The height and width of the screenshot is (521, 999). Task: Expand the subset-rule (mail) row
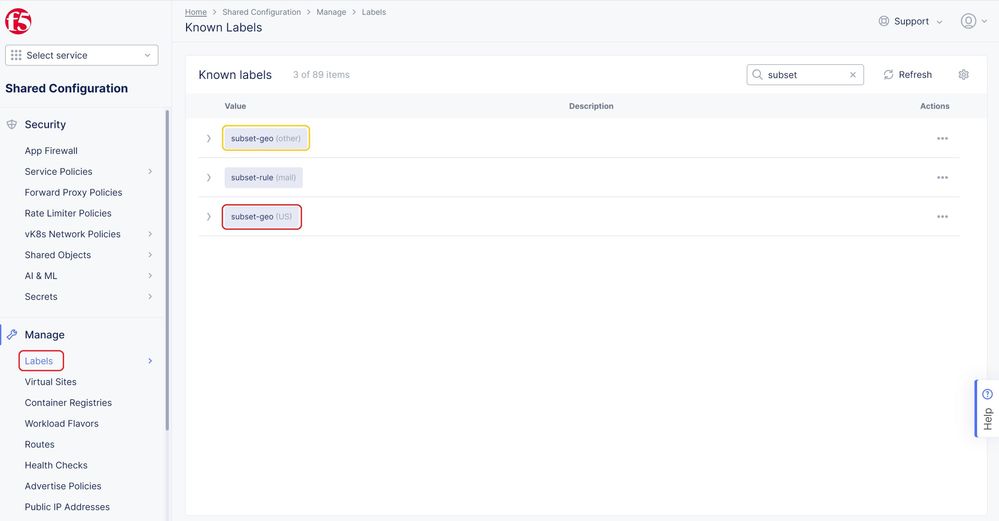pyautogui.click(x=209, y=178)
